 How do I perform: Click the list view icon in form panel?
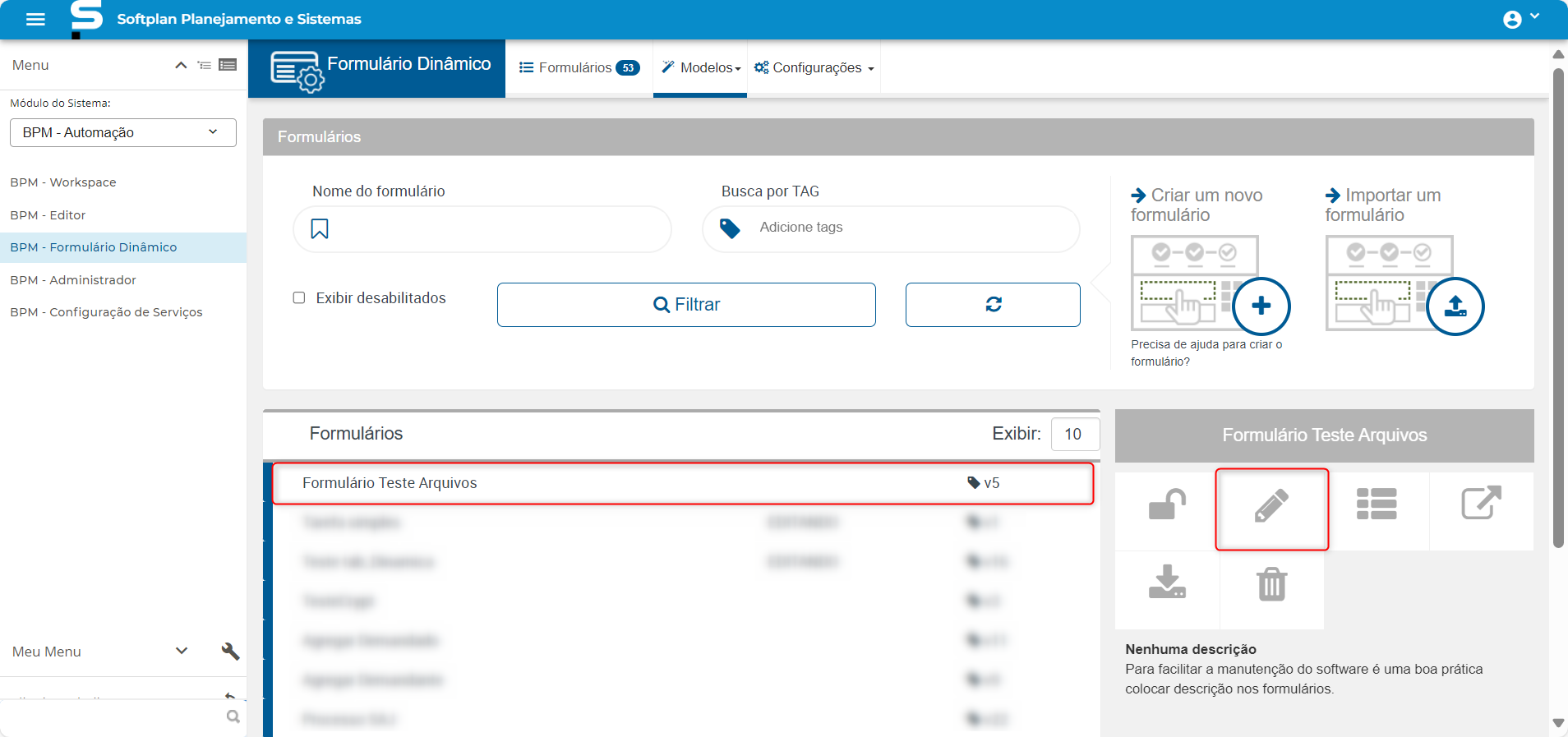pyautogui.click(x=1377, y=504)
